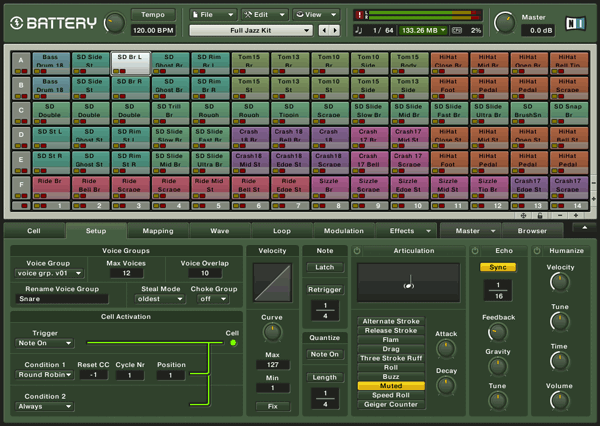Click the red square on Ride Br cell

[x=44, y=196]
